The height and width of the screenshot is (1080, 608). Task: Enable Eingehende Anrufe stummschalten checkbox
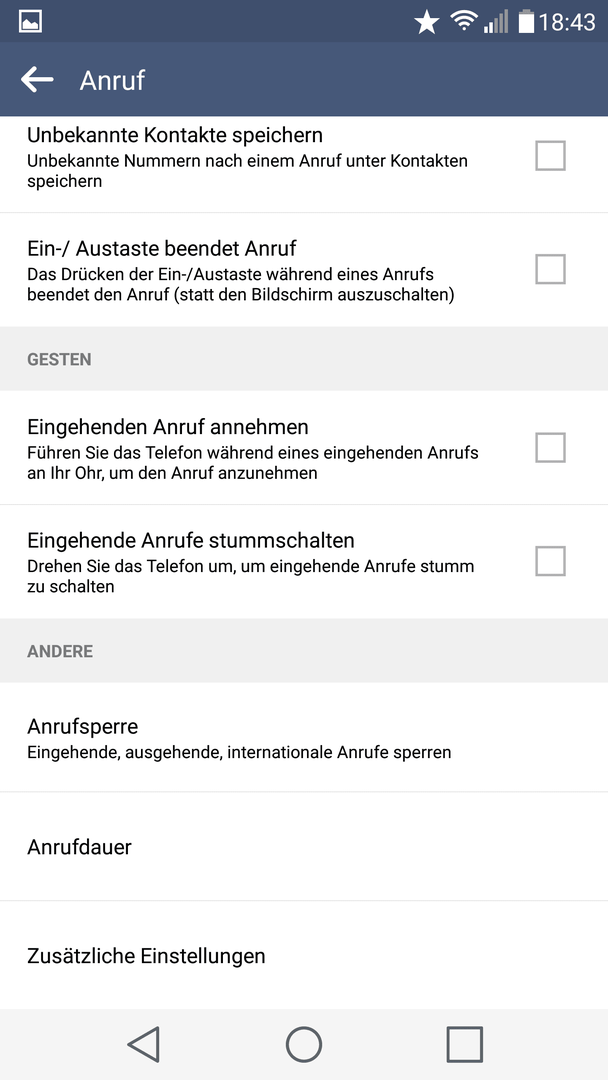pos(550,561)
